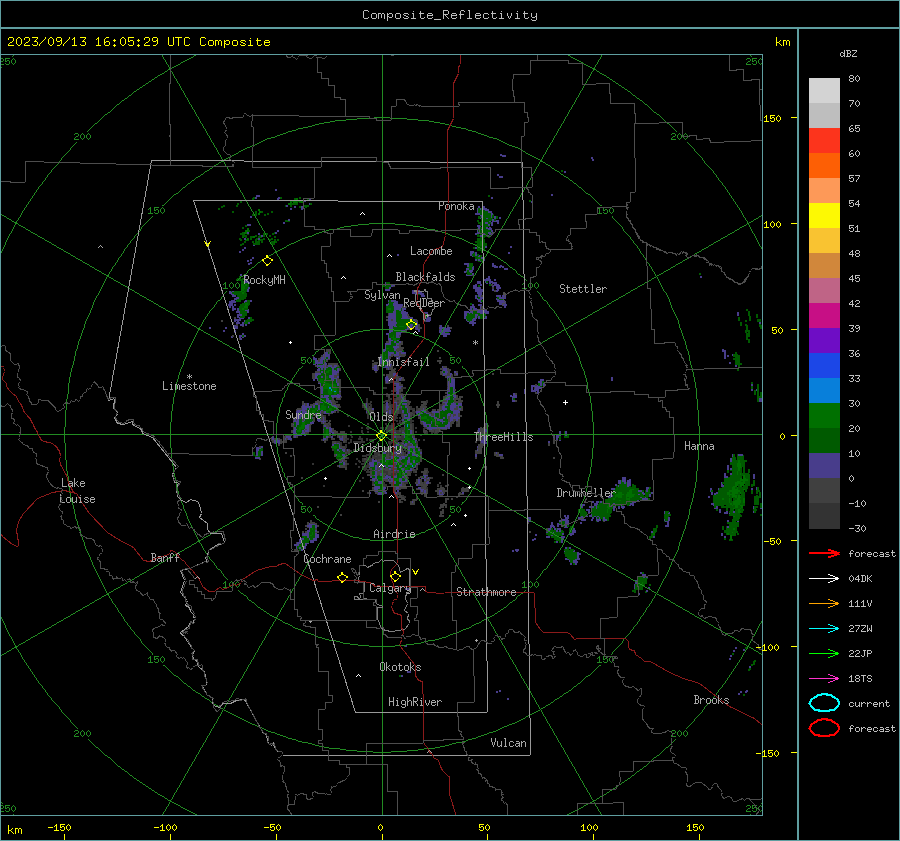Viewport: 900px width, 841px height.
Task: Click the green 20–30 dBZ color band
Action: pos(824,416)
